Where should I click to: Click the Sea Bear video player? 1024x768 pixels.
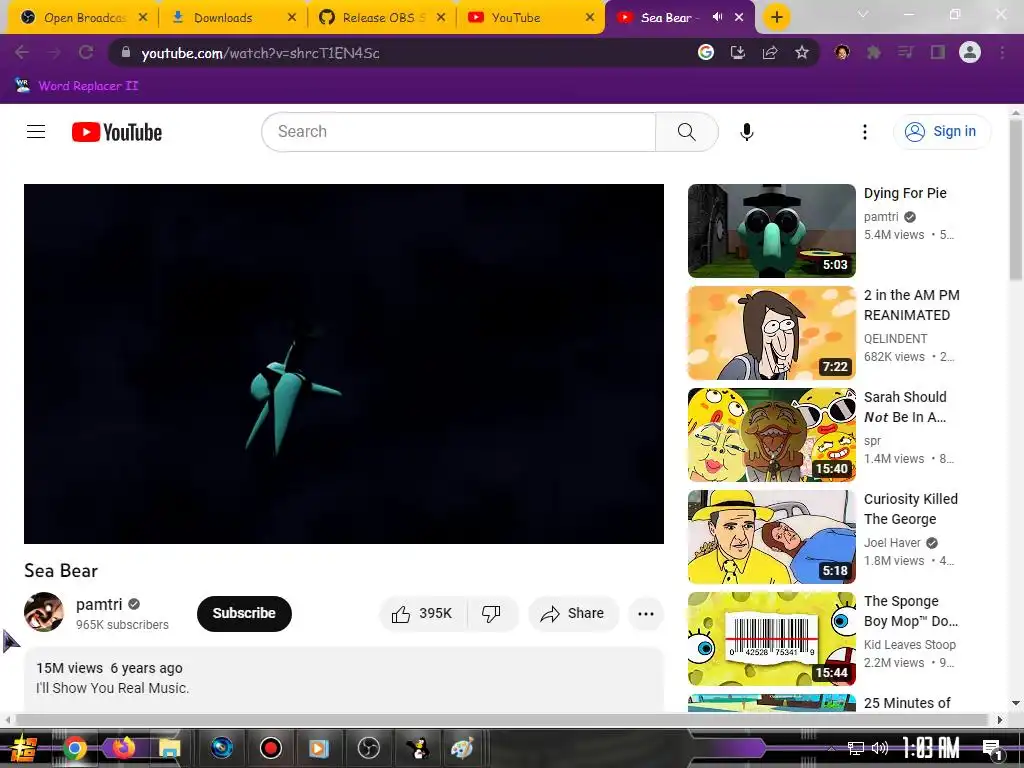(344, 364)
